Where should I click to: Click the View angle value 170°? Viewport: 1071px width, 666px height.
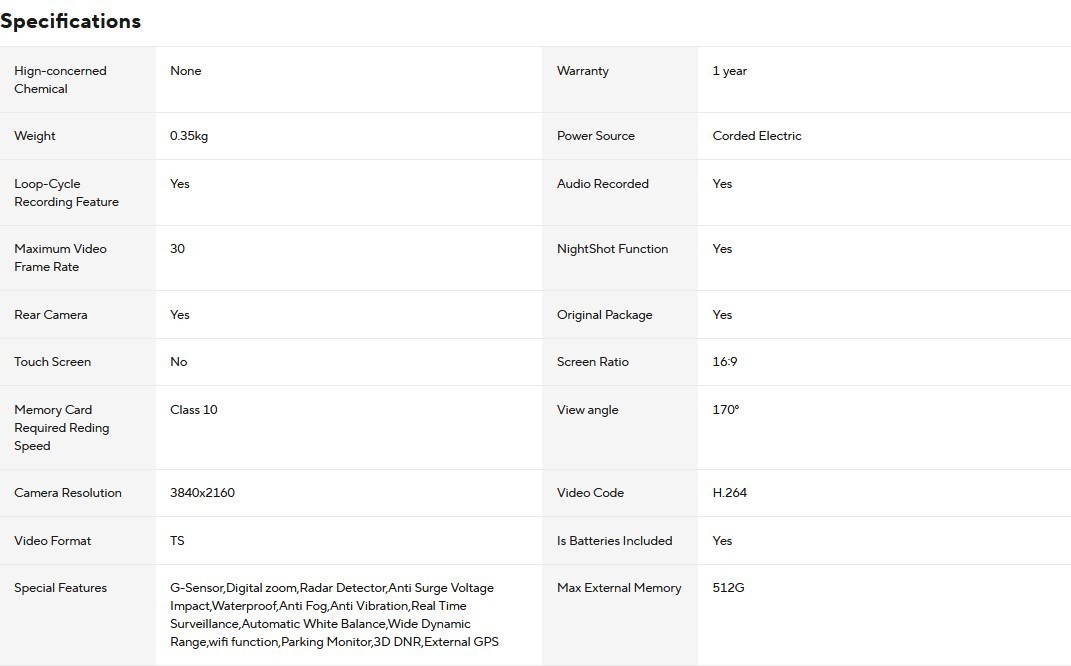point(726,410)
